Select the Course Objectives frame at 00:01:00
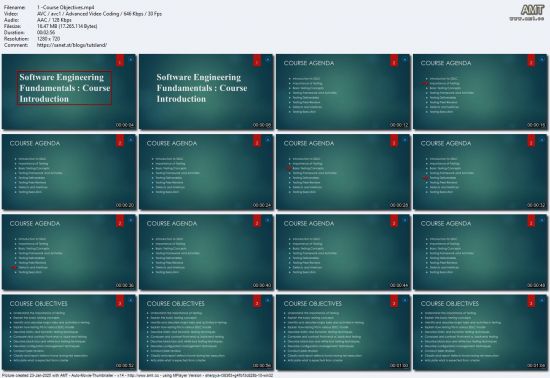This screenshot has height=378, width=550. (x=343, y=332)
